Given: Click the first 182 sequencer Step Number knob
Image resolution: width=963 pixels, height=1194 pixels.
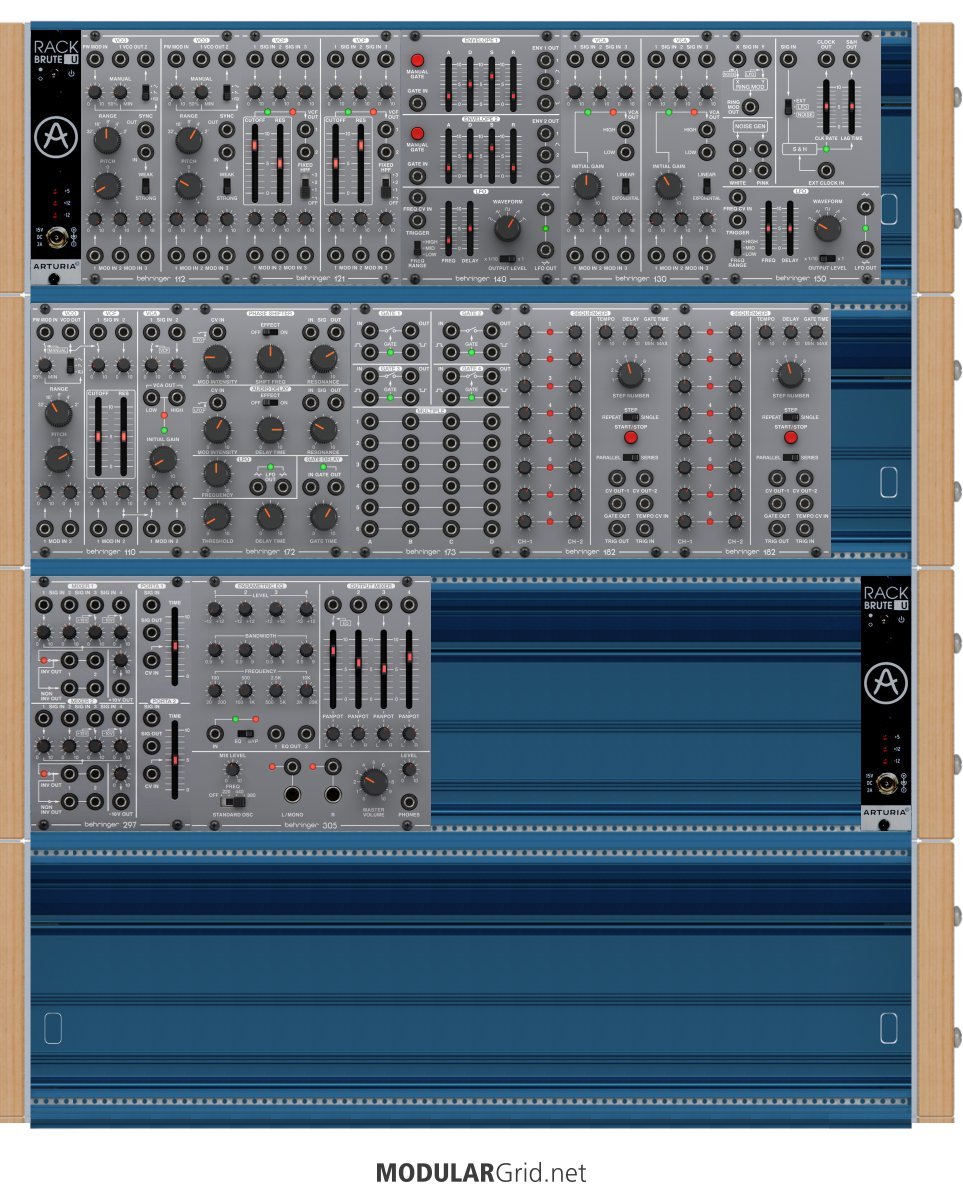Looking at the screenshot, I should (630, 374).
